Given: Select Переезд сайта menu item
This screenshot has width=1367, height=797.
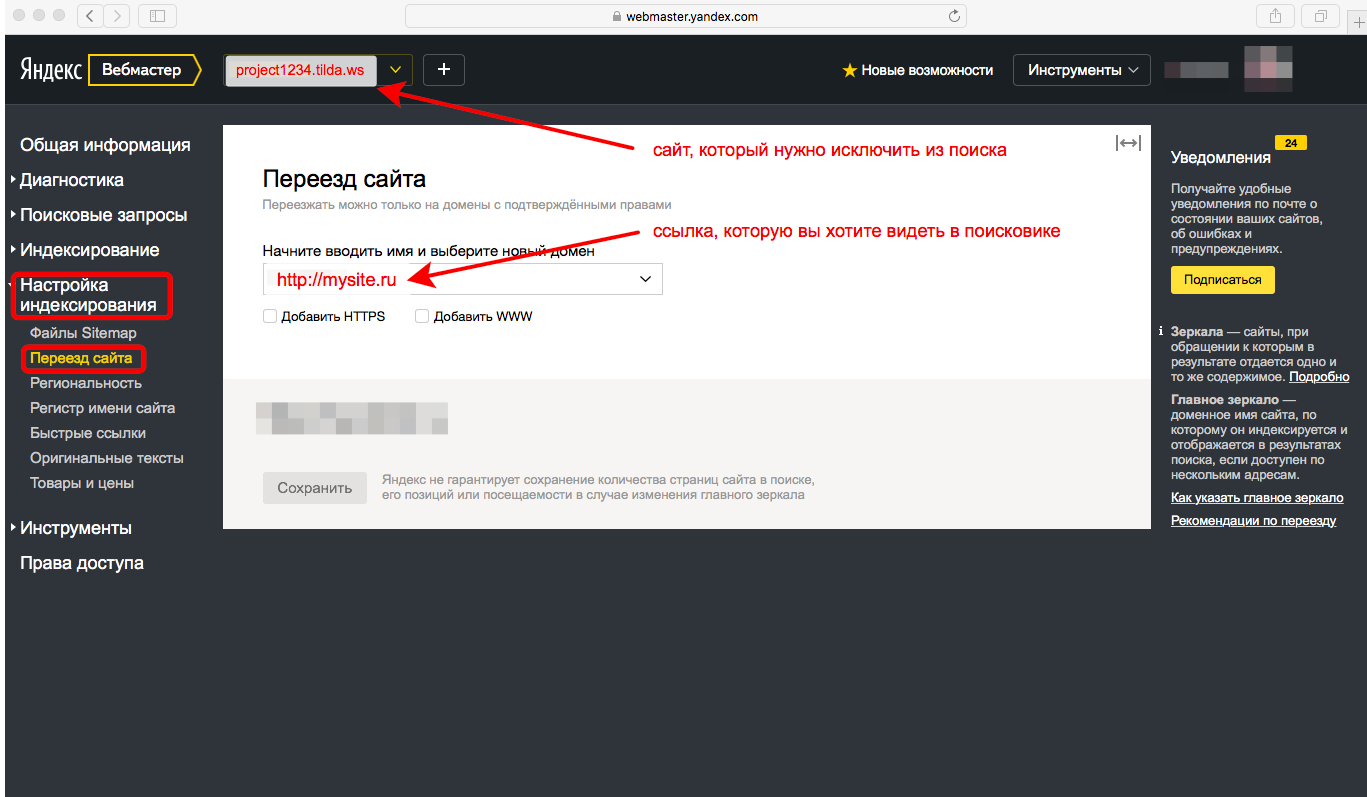Looking at the screenshot, I should pyautogui.click(x=82, y=358).
